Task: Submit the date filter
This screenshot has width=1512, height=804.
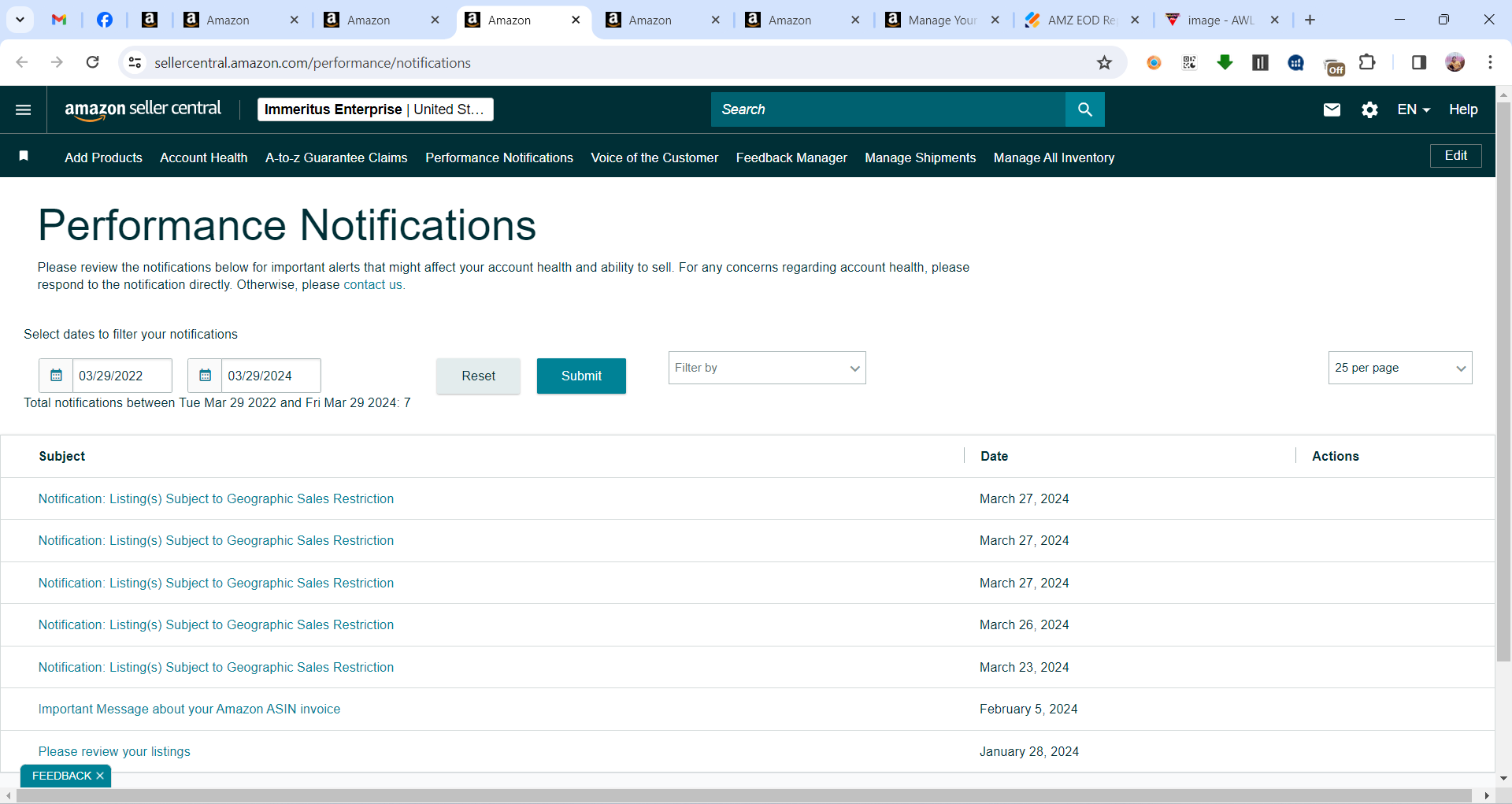Action: click(581, 376)
